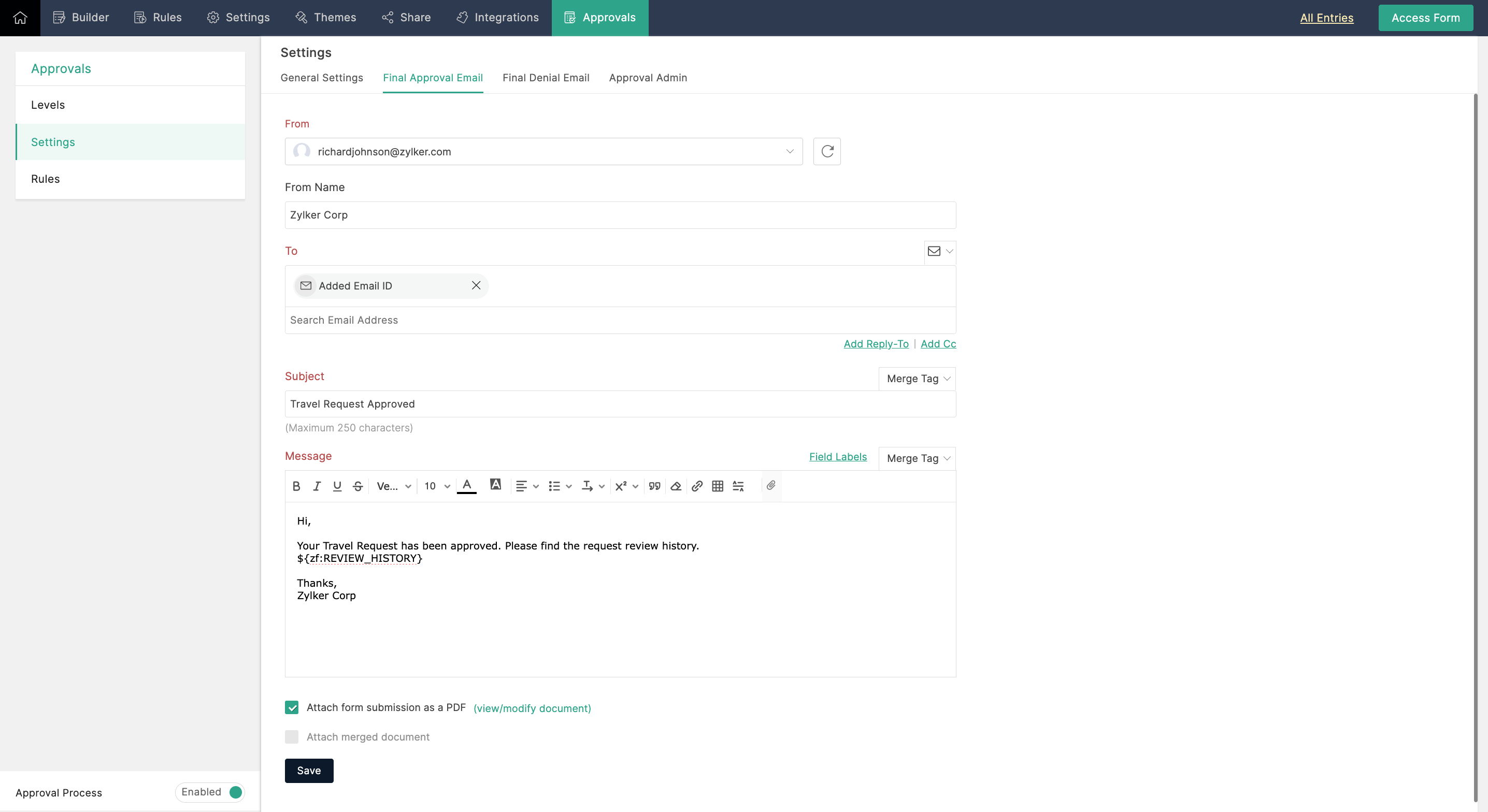
Task: Enable attach merged document checkbox
Action: click(291, 736)
